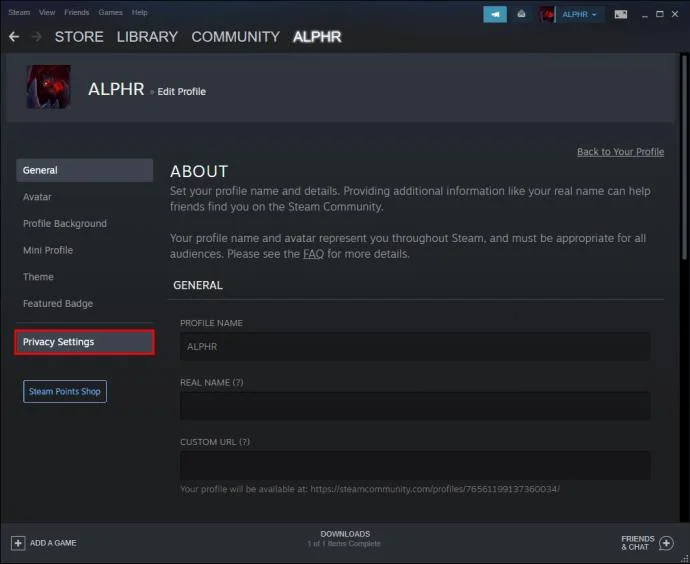The height and width of the screenshot is (564, 690).
Task: Open the Friends menu
Action: tap(77, 12)
